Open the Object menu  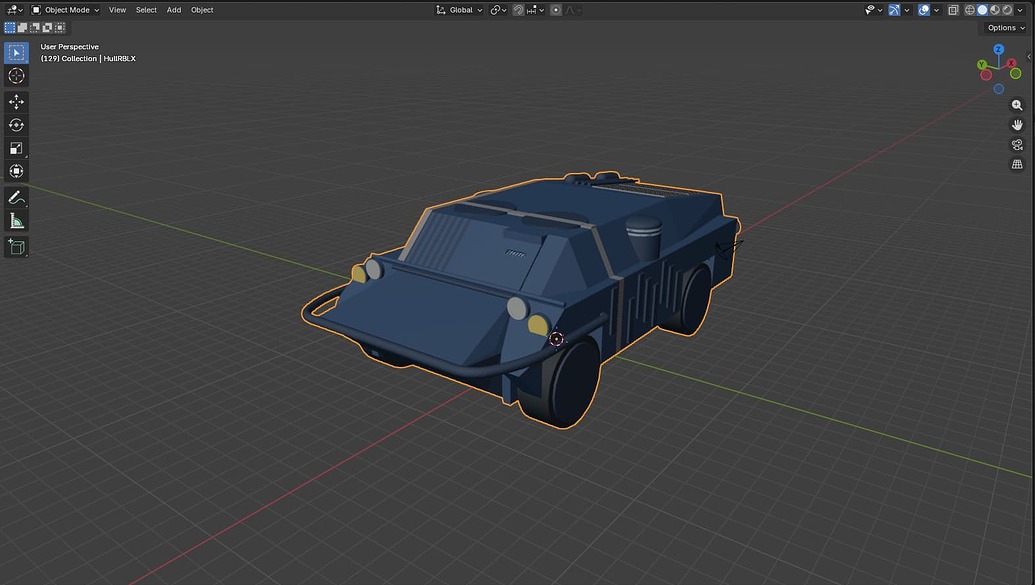202,10
